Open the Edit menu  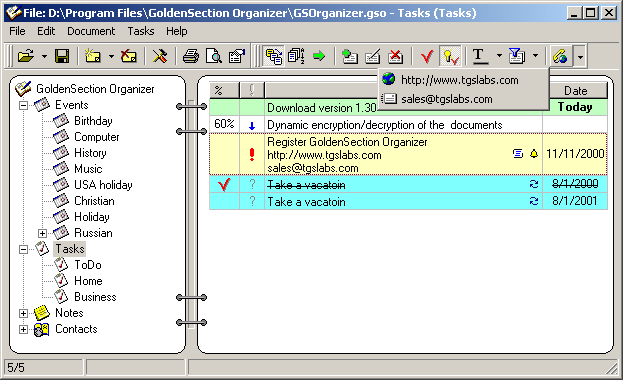[46, 31]
